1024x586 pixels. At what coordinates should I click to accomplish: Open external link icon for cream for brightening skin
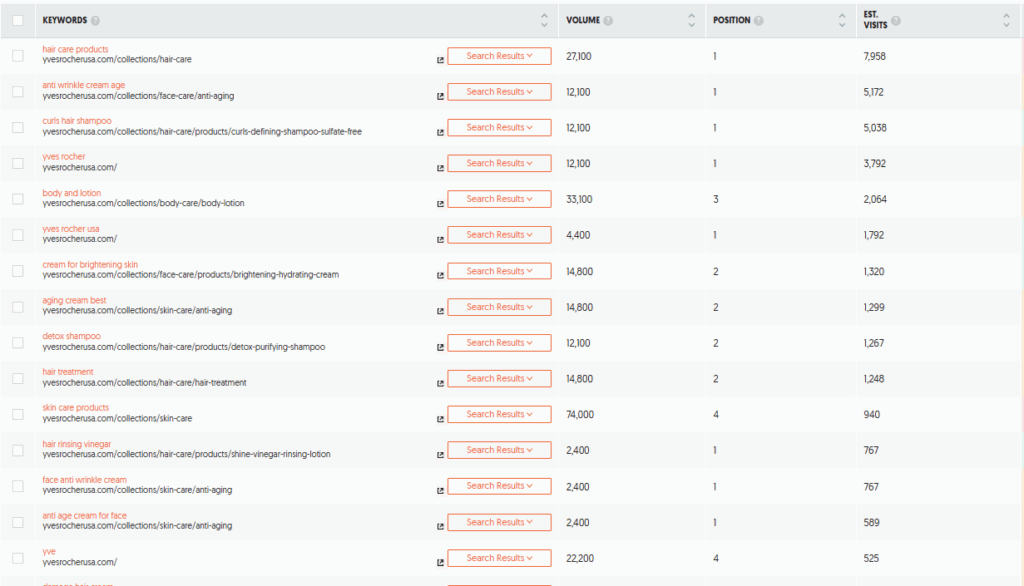pos(440,276)
